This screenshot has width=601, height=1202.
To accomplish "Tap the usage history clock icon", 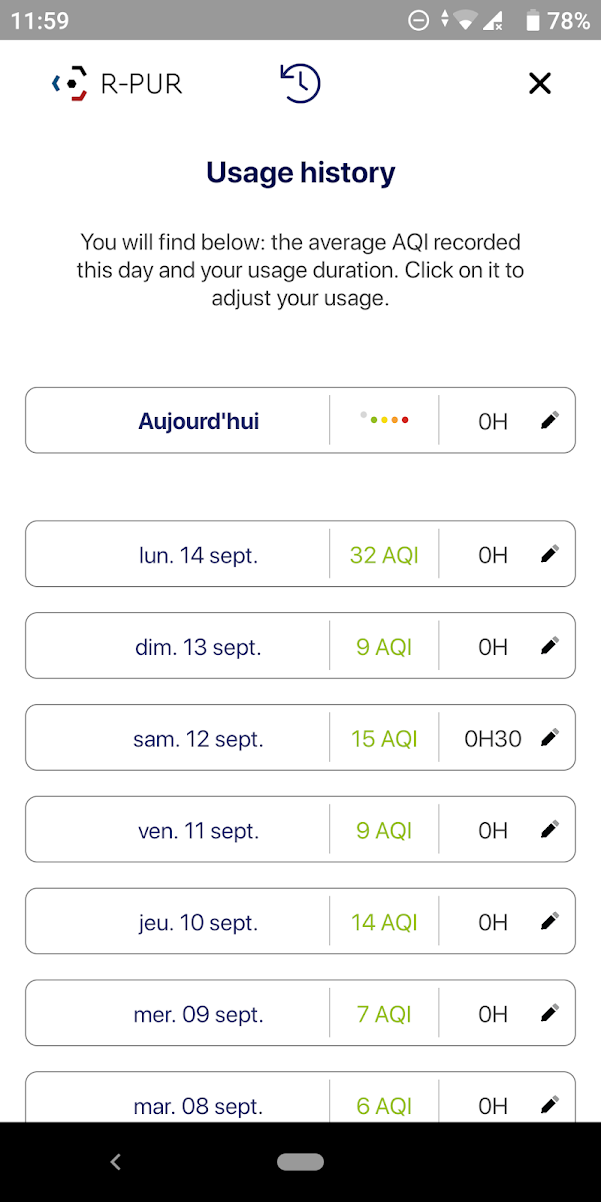I will [300, 83].
